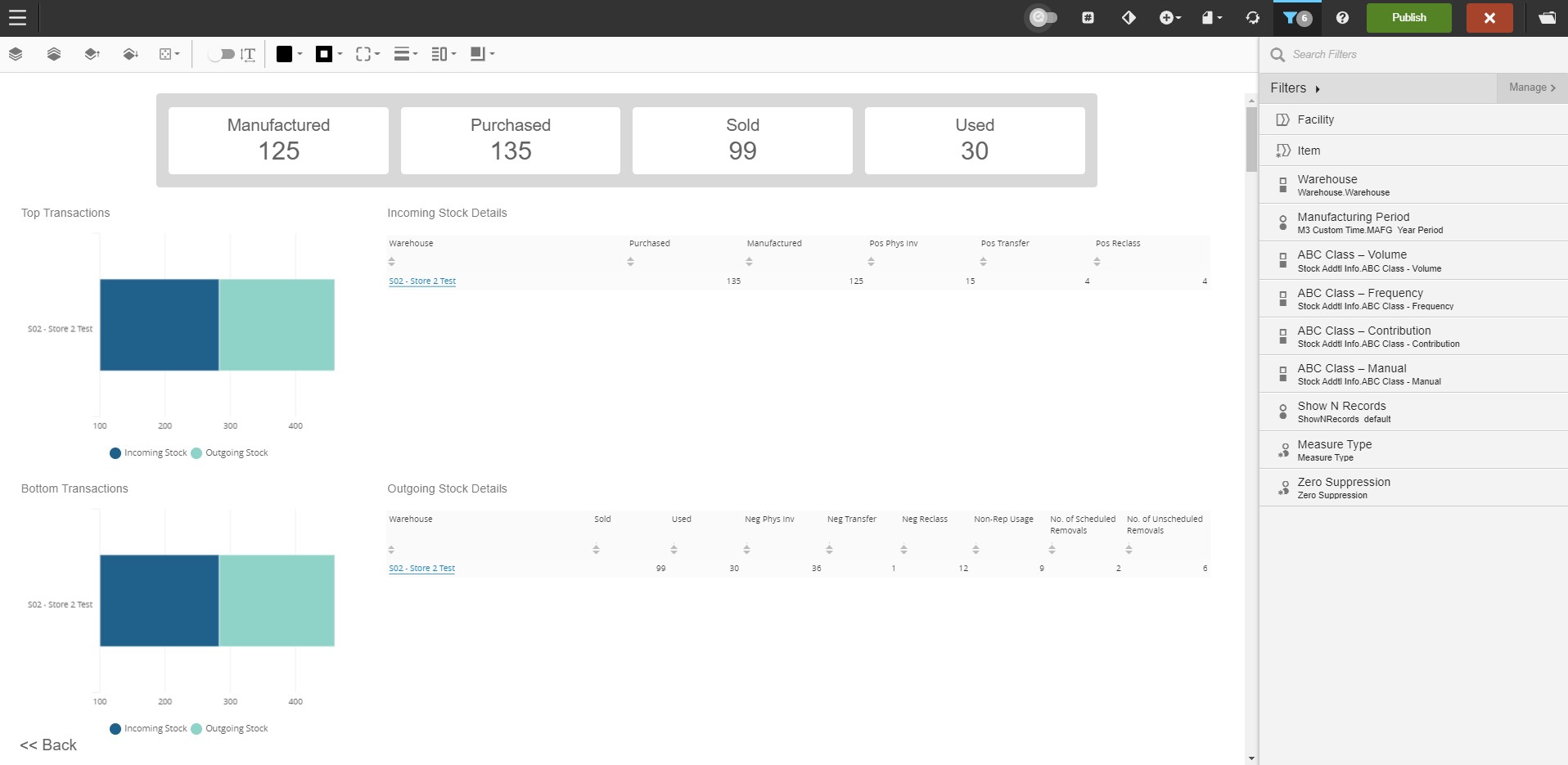
Task: Expand the Filters panel arrow
Action: point(1317,88)
